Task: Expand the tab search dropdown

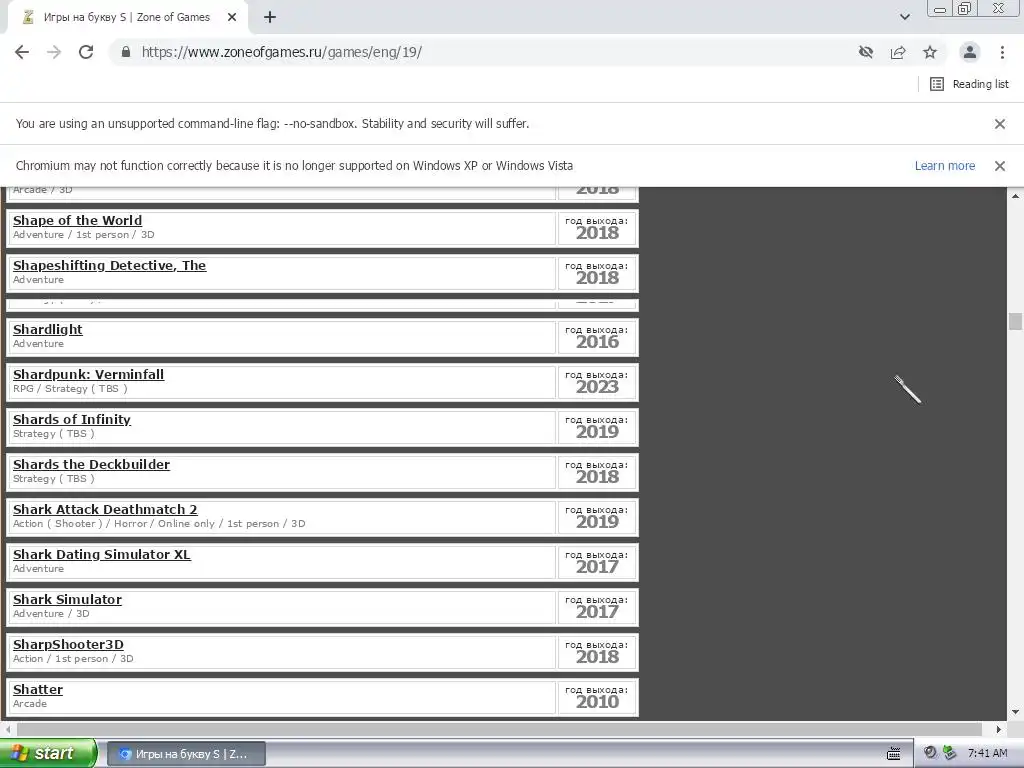Action: coord(904,17)
